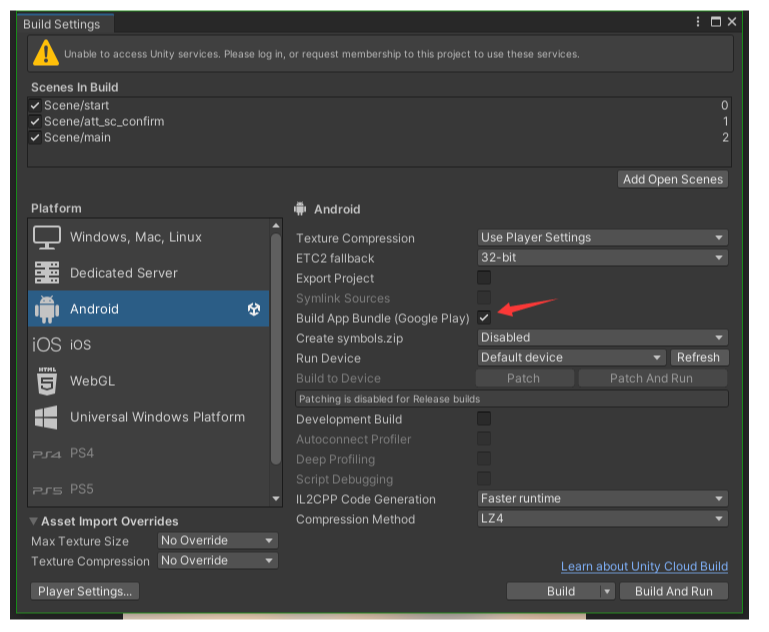Click the Autoconnect Profiler checkbox
This screenshot has height=632, width=769.
(484, 439)
